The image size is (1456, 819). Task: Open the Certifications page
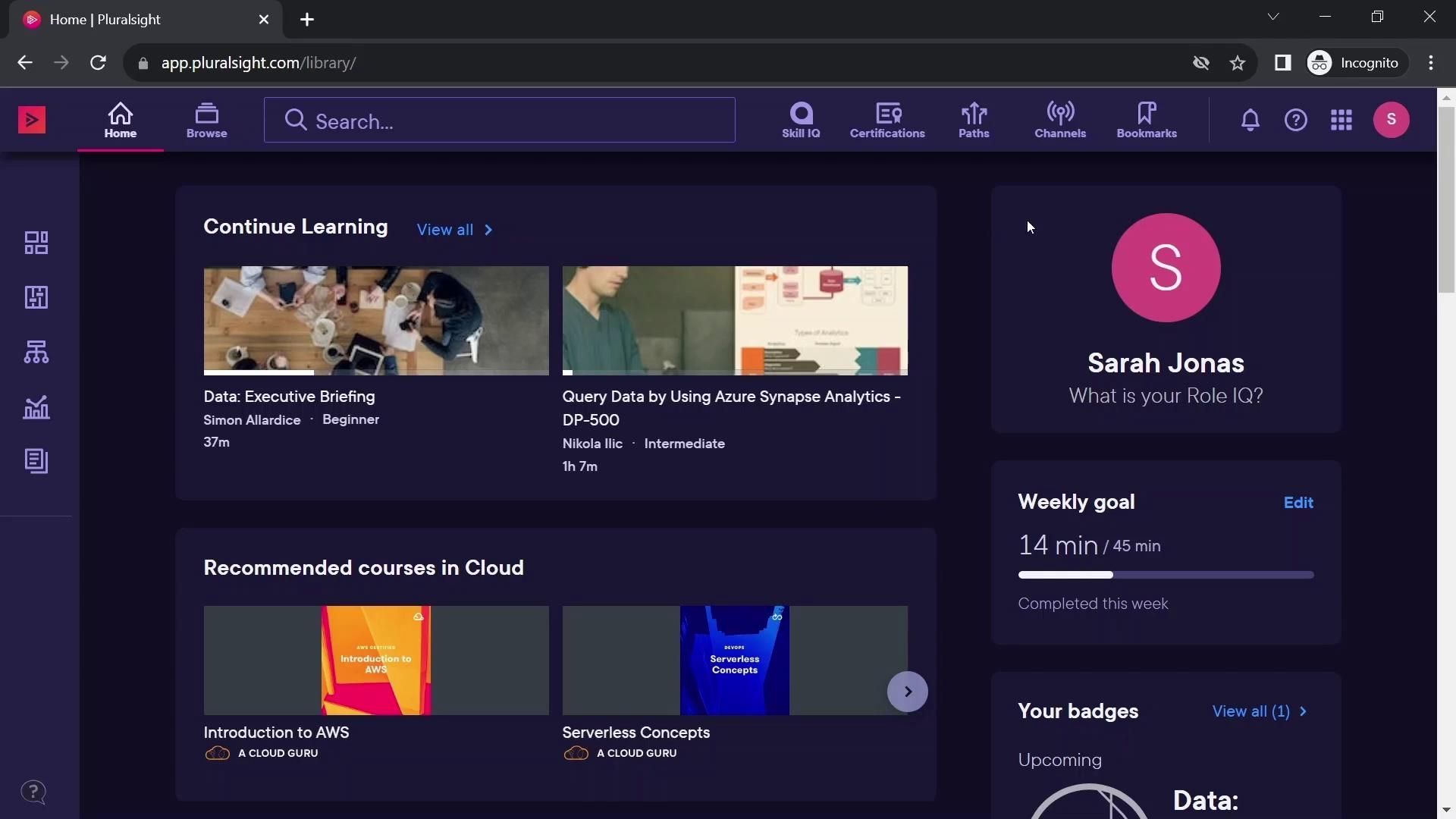pyautogui.click(x=887, y=120)
